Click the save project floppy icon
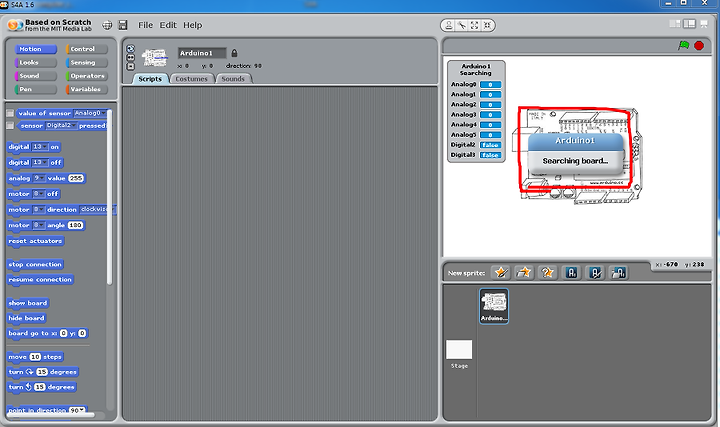 (x=123, y=25)
